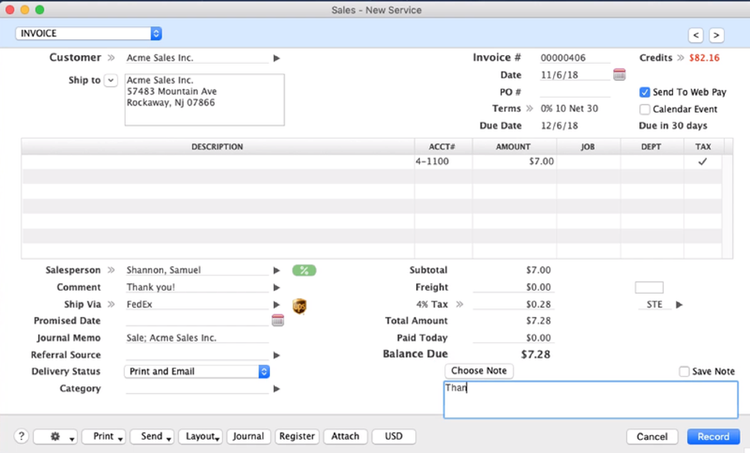Open salesperson list triangle beside Shannon, Samuel
The height and width of the screenshot is (453, 750).
click(x=276, y=270)
